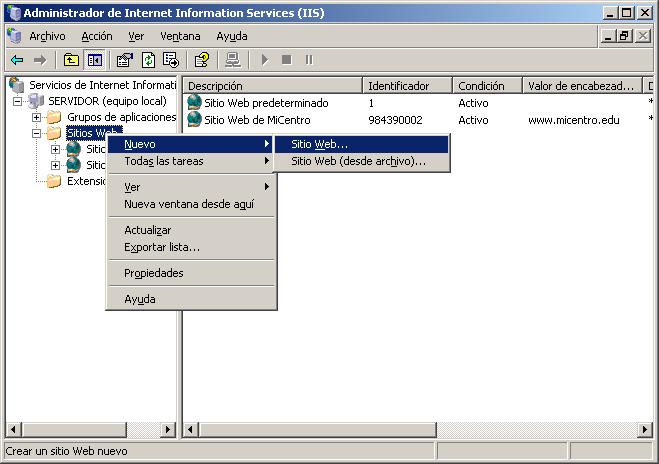The height and width of the screenshot is (464, 659).
Task: Click the title bar application icon
Action: [x=13, y=13]
